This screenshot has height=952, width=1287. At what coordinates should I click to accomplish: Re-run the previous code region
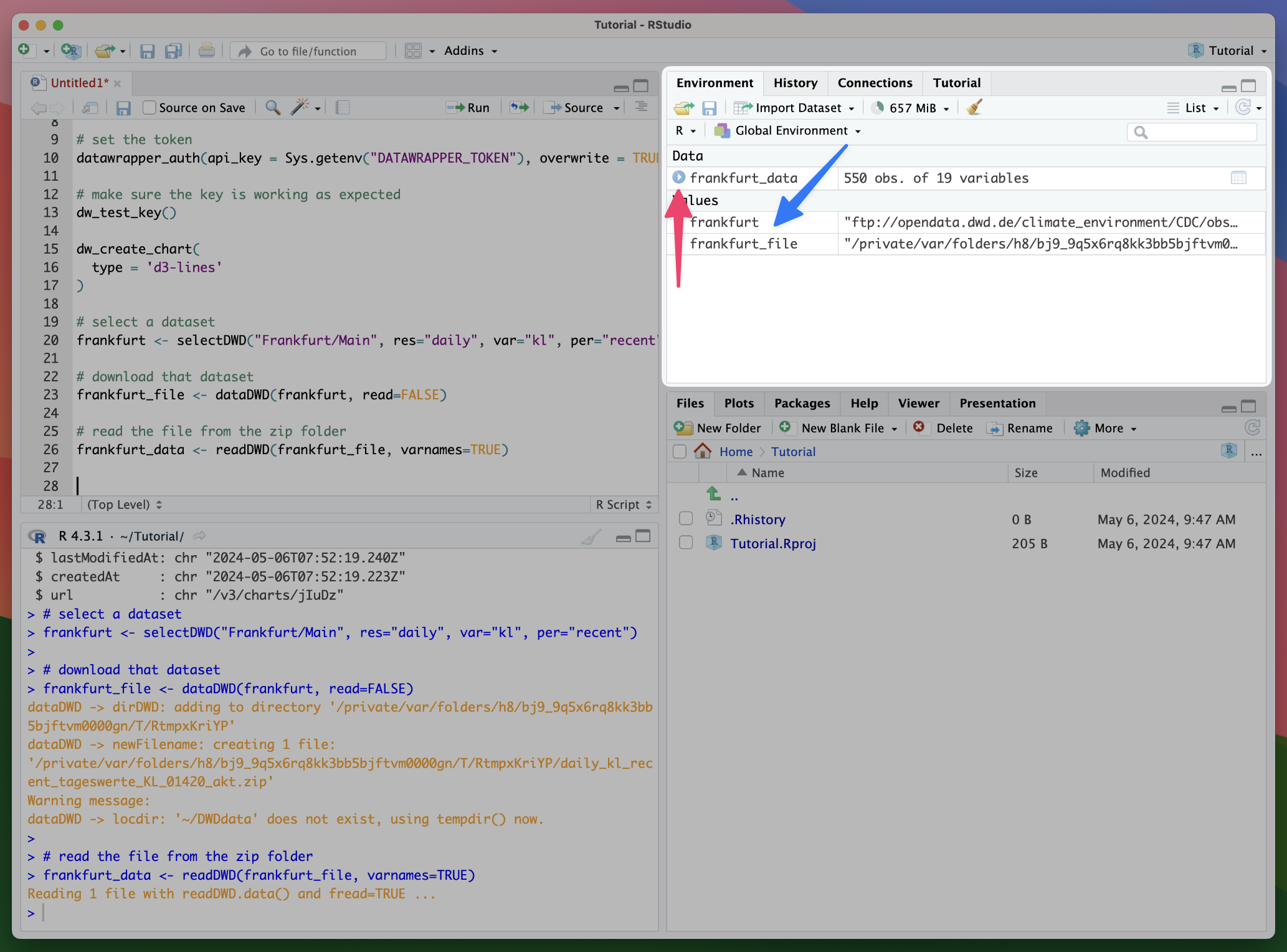tap(519, 107)
